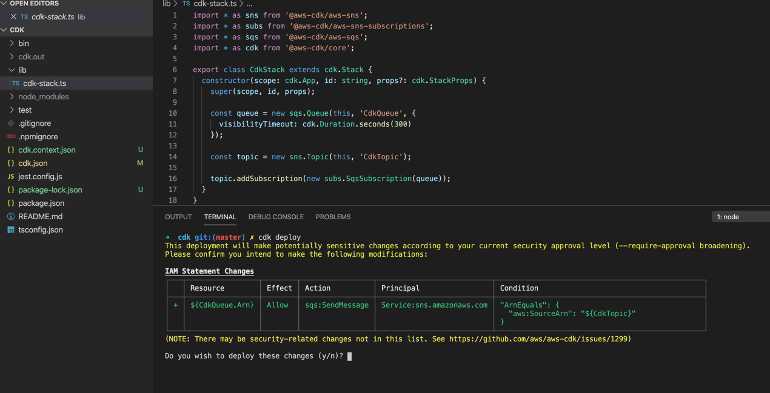
Task: Click the .gitignore file icon
Action: pyautogui.click(x=11, y=123)
